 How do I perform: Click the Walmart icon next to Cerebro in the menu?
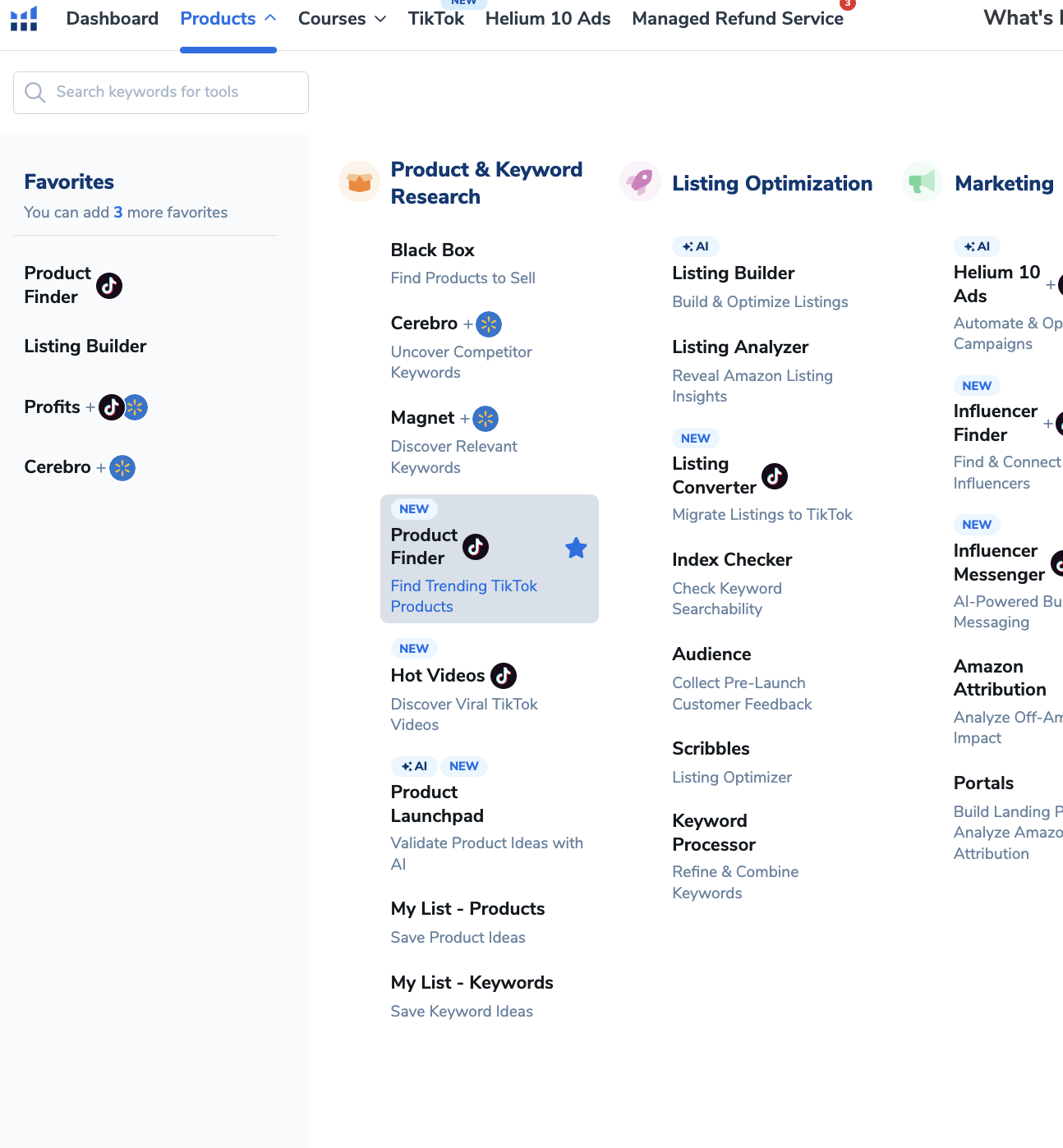(x=489, y=324)
